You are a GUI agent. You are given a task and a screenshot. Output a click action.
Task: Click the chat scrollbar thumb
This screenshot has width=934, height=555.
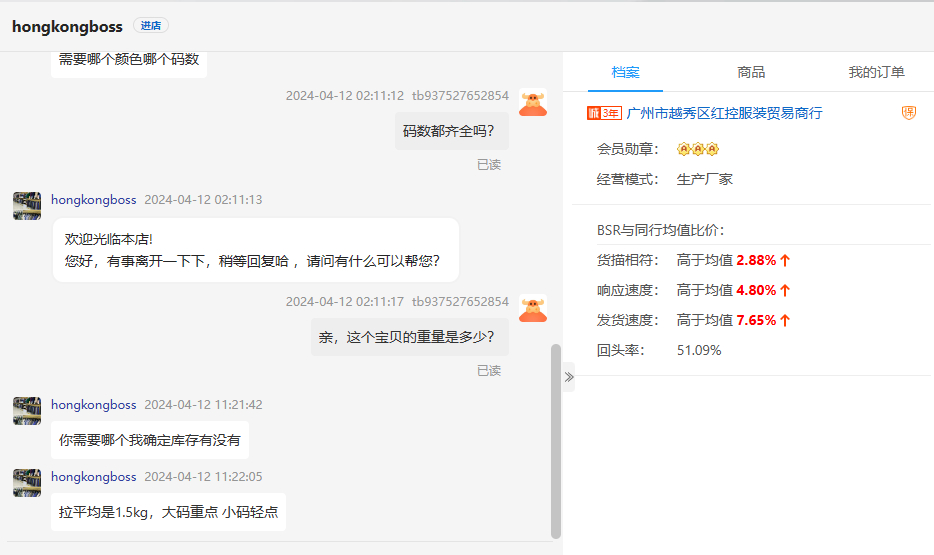click(x=556, y=440)
